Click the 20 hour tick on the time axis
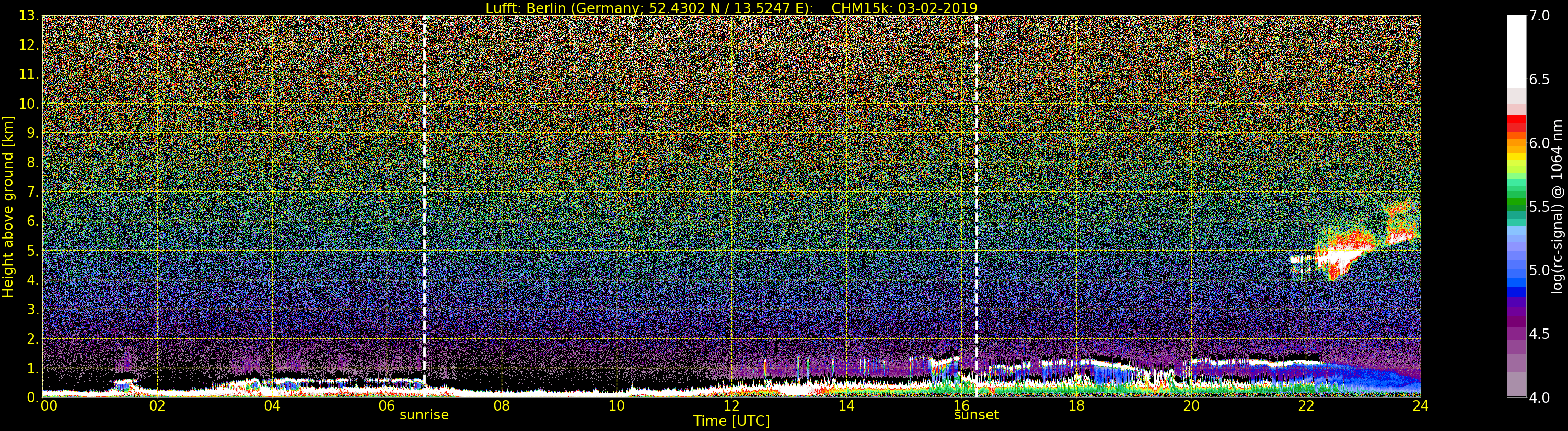The width and height of the screenshot is (1568, 431). point(1191,406)
